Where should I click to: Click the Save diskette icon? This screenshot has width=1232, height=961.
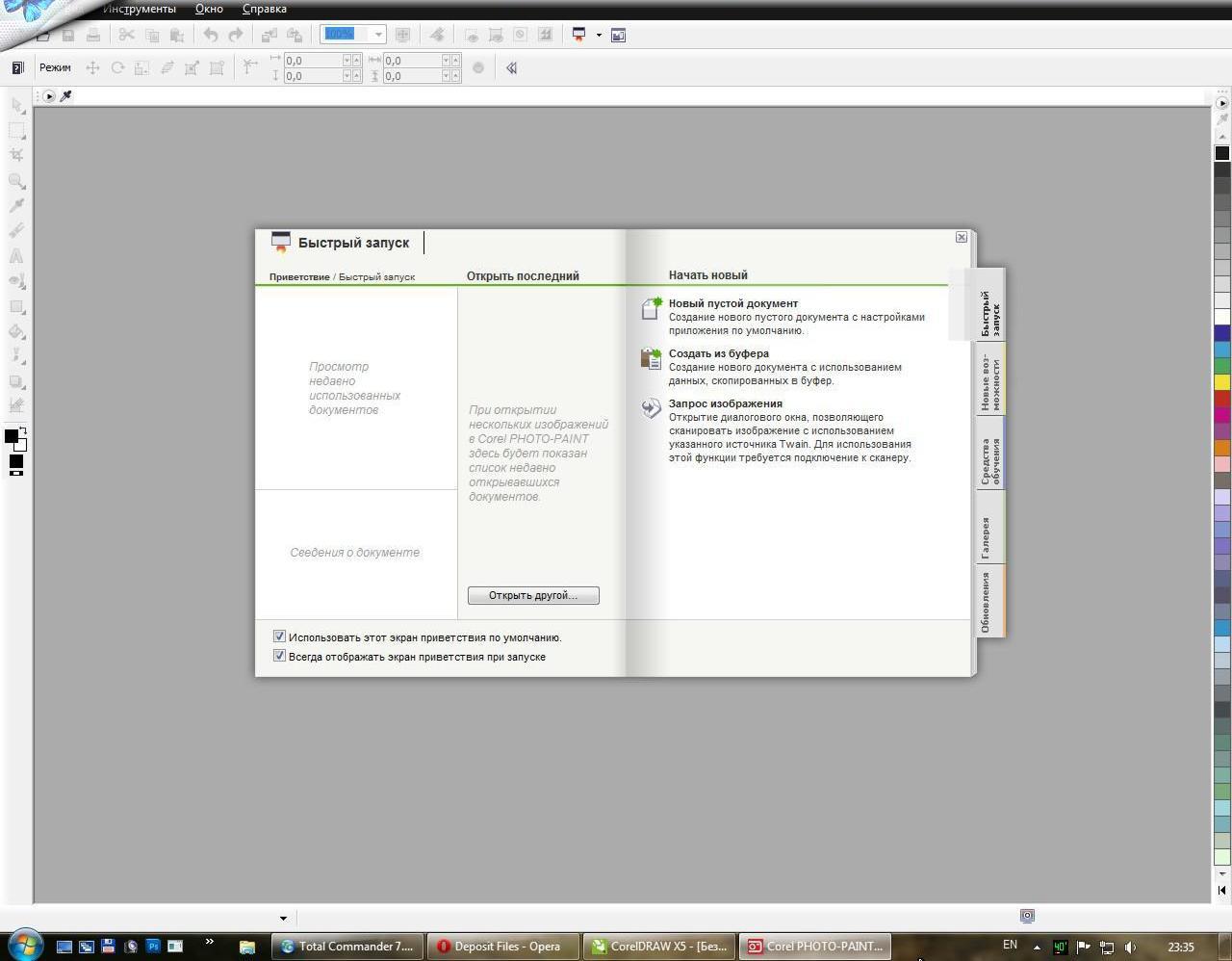67,35
